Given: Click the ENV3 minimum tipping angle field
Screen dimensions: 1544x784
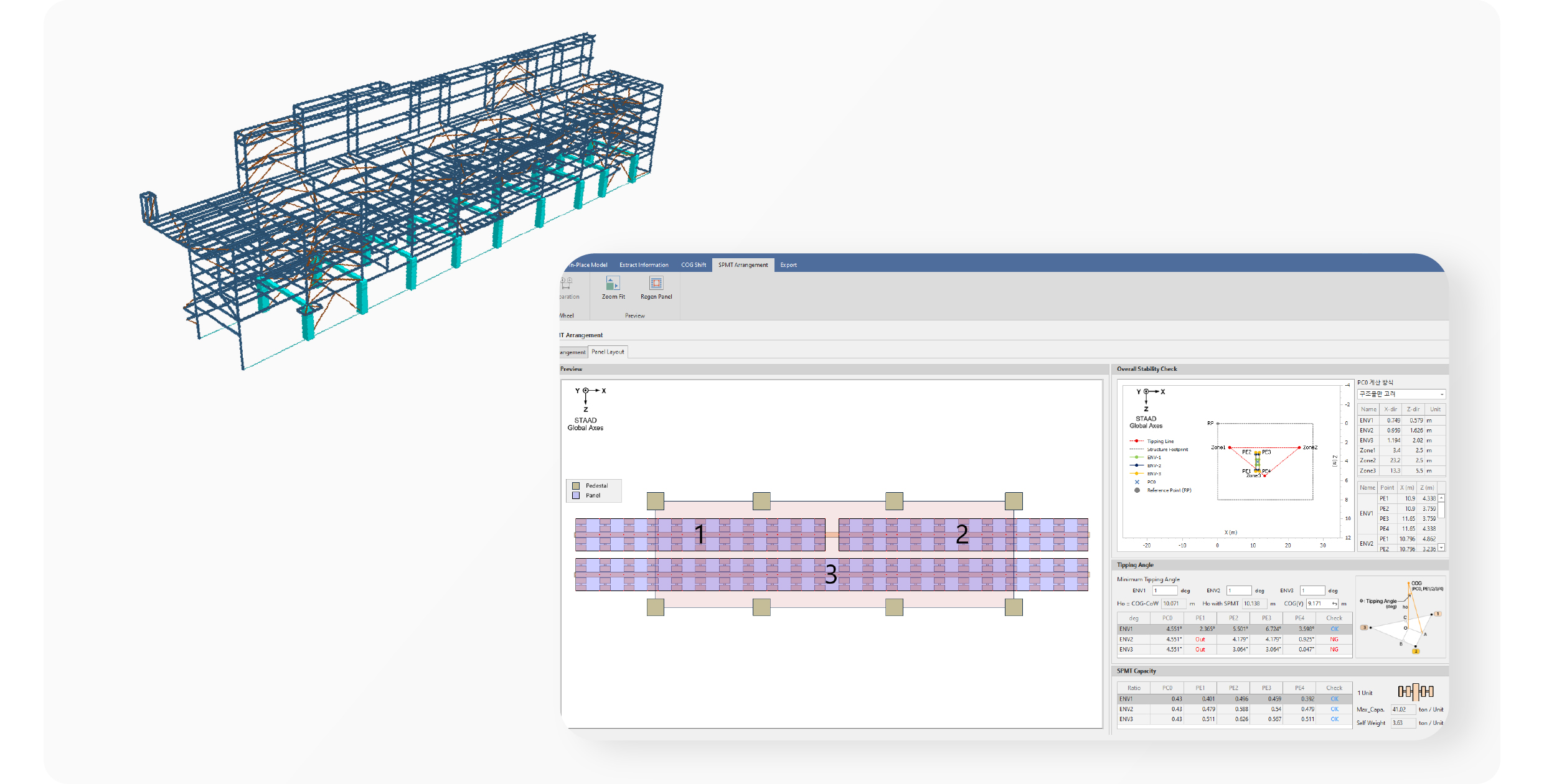Looking at the screenshot, I should [1311, 590].
